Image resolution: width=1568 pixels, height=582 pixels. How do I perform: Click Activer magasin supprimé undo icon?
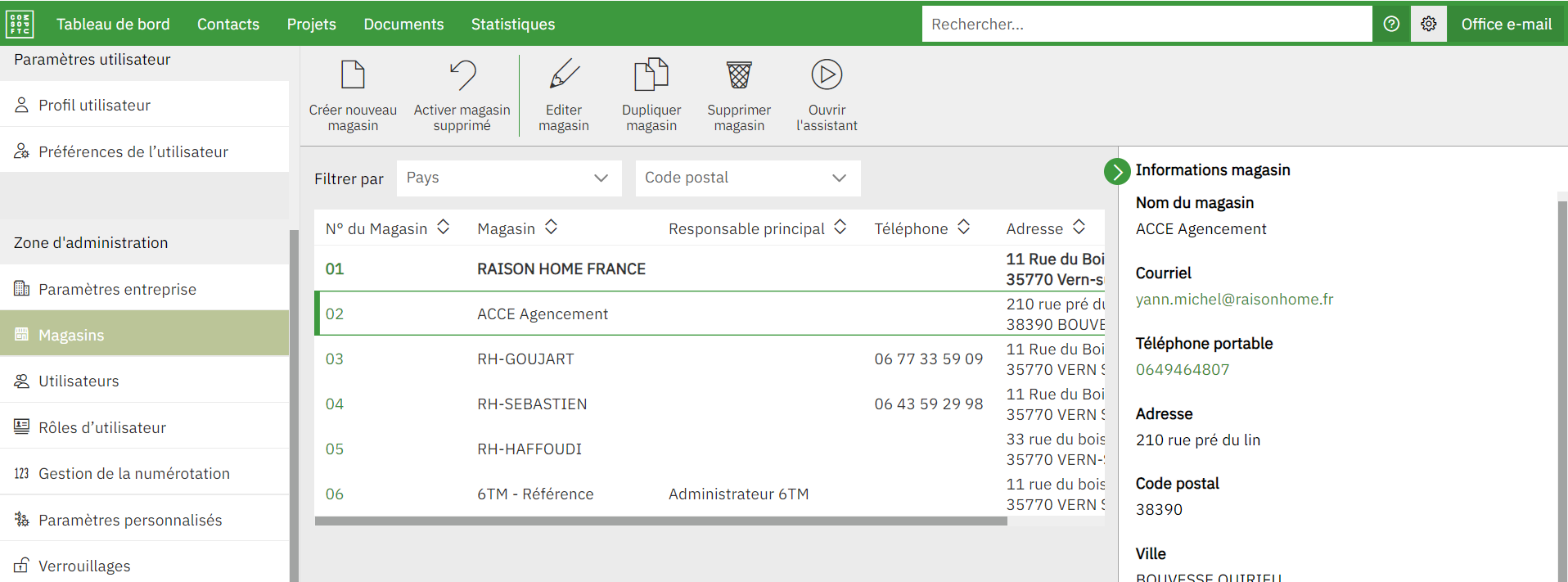462,75
